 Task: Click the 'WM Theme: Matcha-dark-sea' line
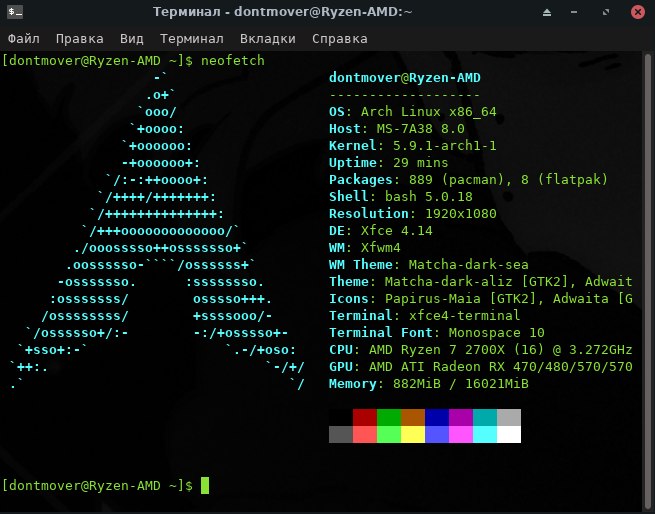point(429,265)
